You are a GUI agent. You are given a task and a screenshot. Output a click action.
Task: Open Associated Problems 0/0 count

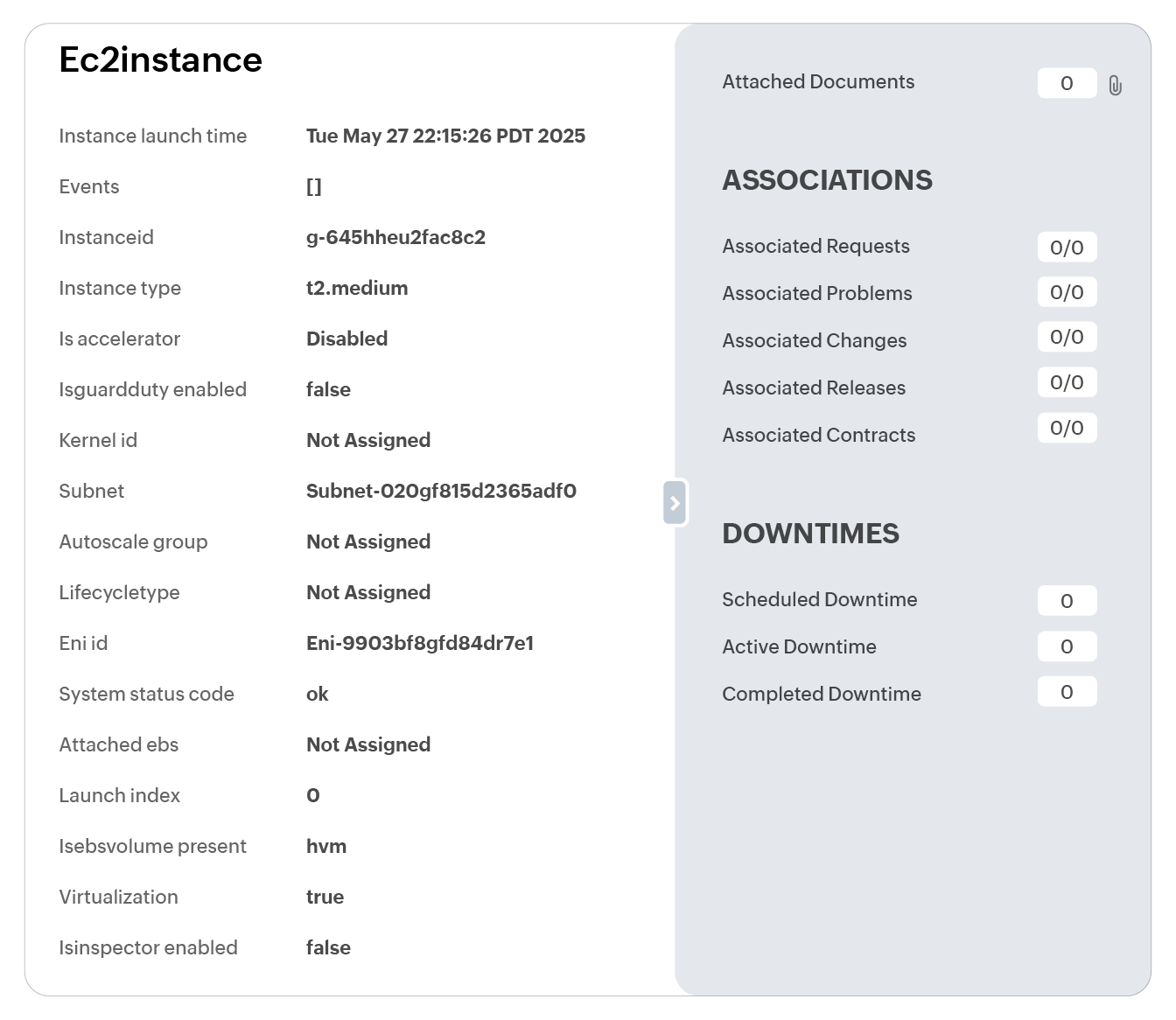1067,292
